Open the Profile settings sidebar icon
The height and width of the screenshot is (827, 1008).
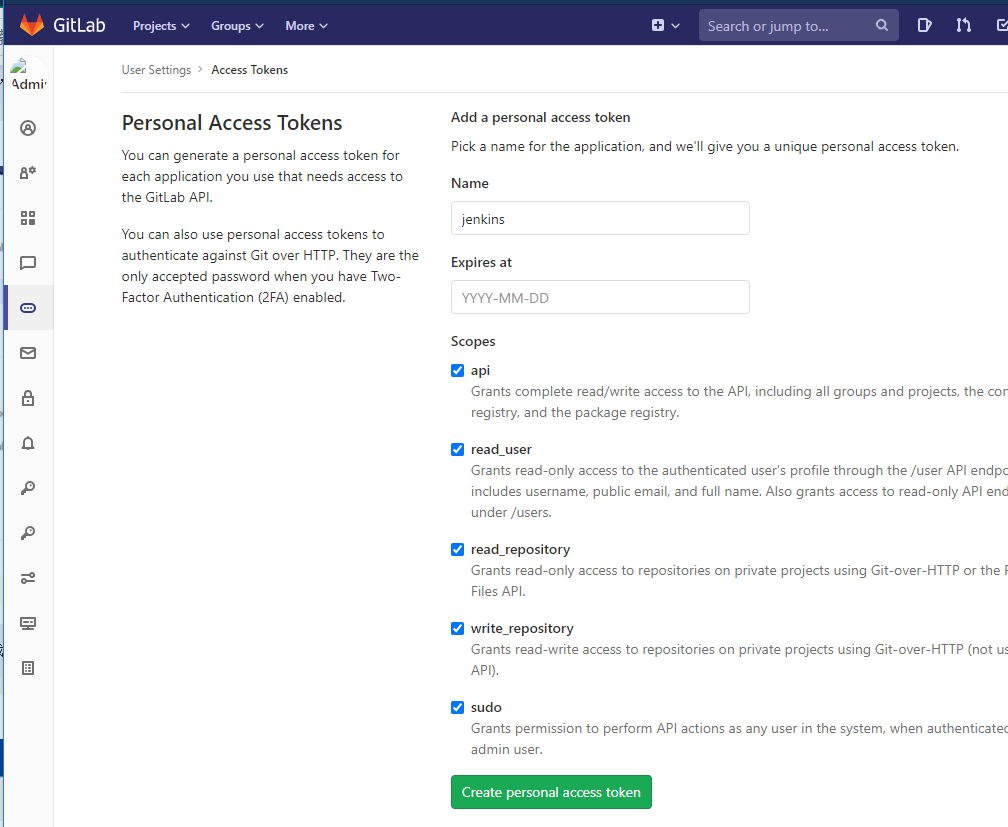28,128
